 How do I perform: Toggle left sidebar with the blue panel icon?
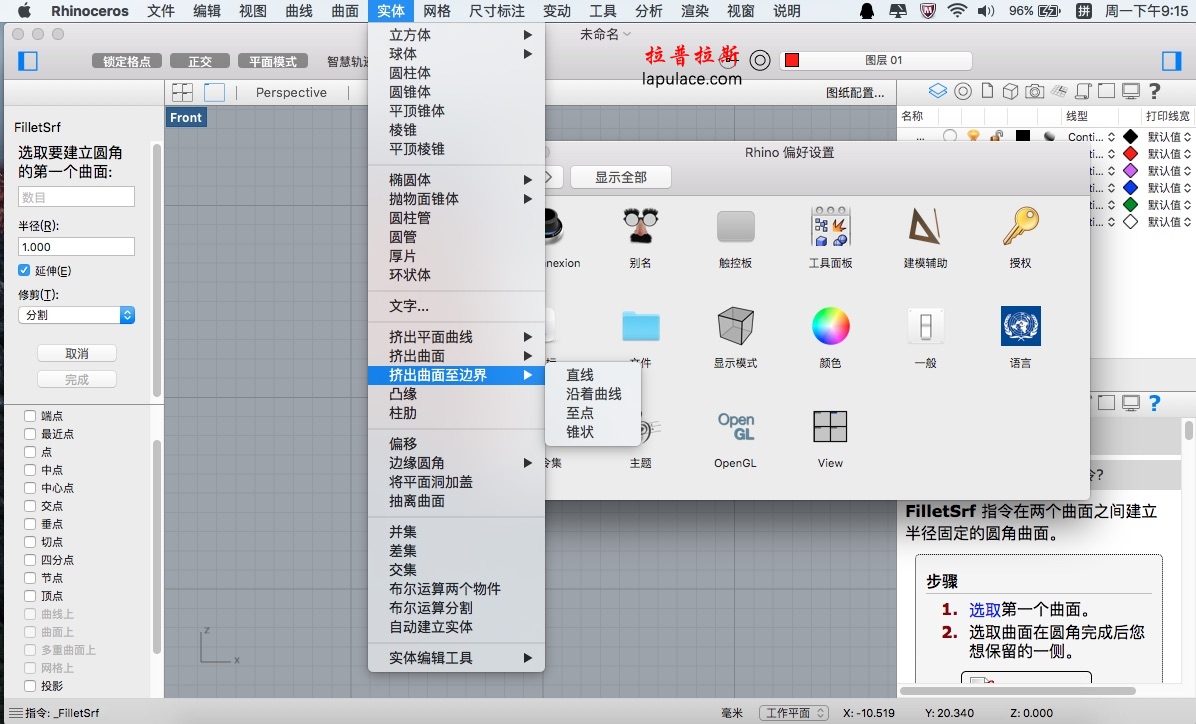[27, 61]
